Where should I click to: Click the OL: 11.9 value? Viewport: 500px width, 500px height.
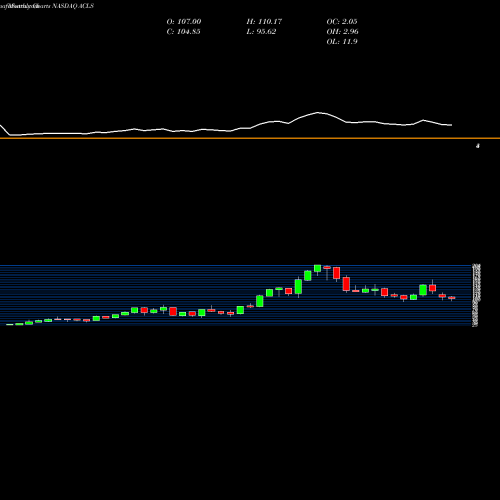pyautogui.click(x=342, y=42)
